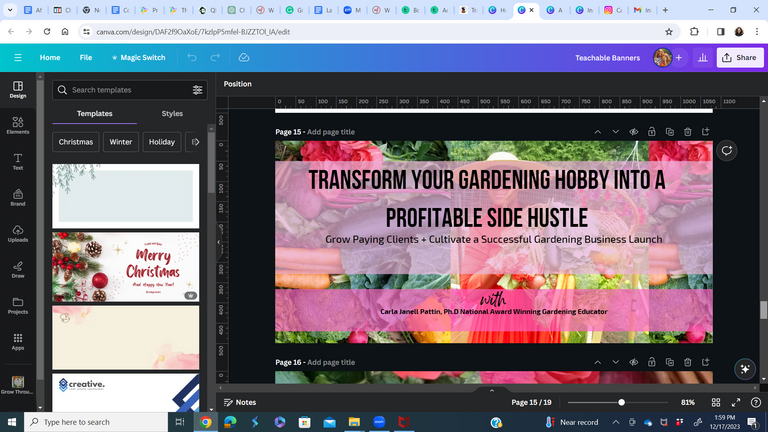Open the File menu

click(86, 58)
